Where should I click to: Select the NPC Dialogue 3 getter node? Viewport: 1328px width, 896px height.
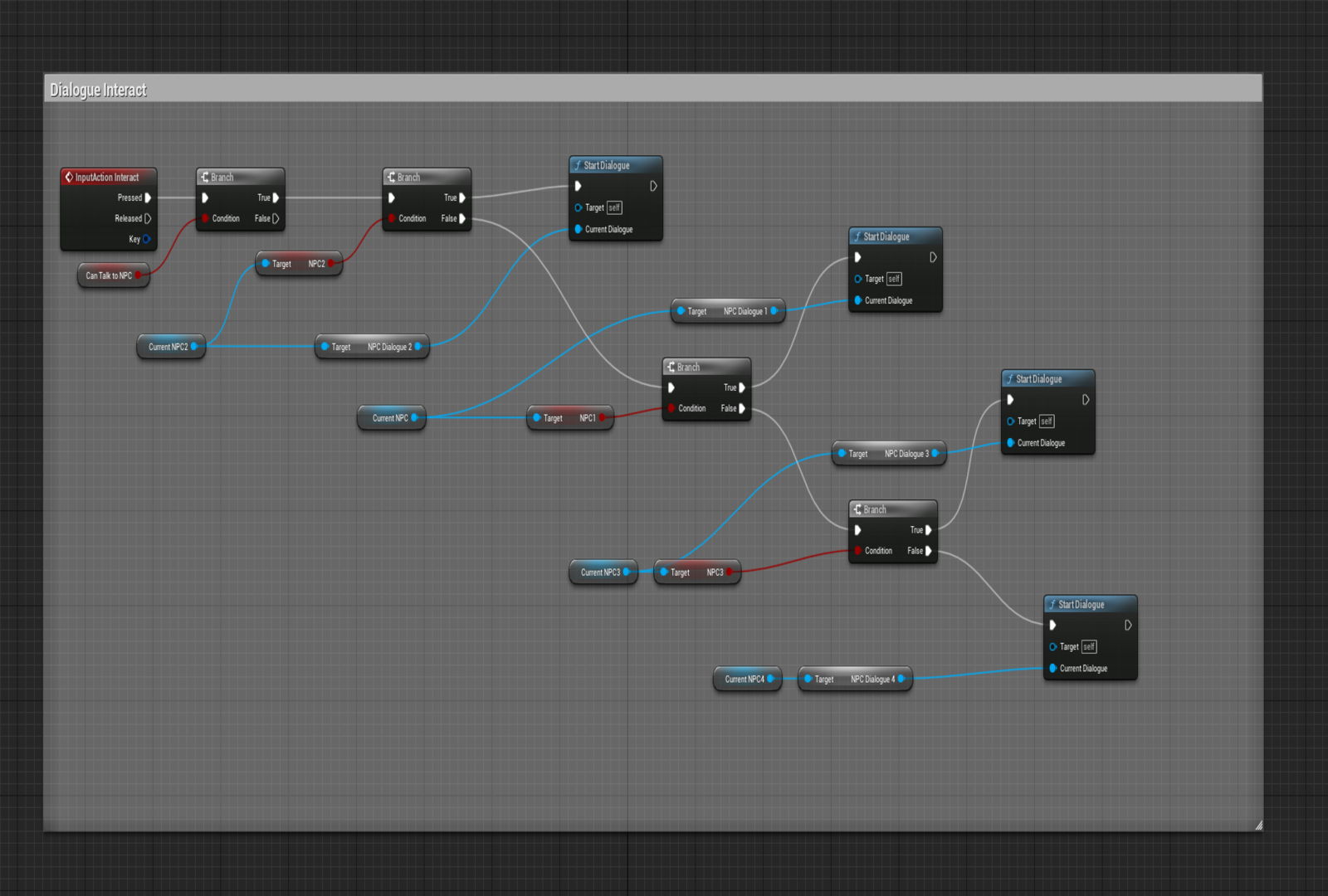pyautogui.click(x=889, y=453)
